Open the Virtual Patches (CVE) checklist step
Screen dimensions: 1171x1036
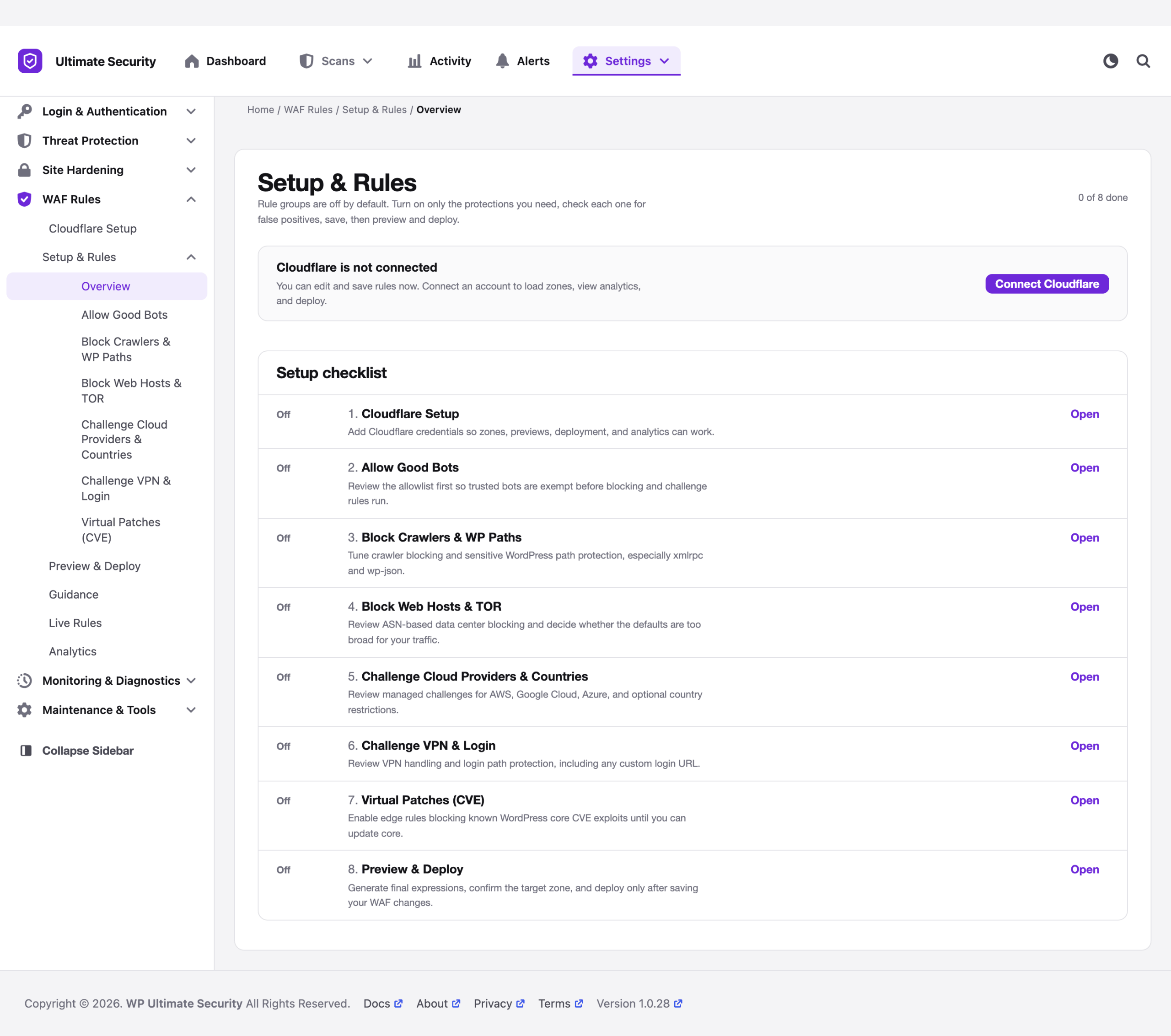tap(1085, 800)
